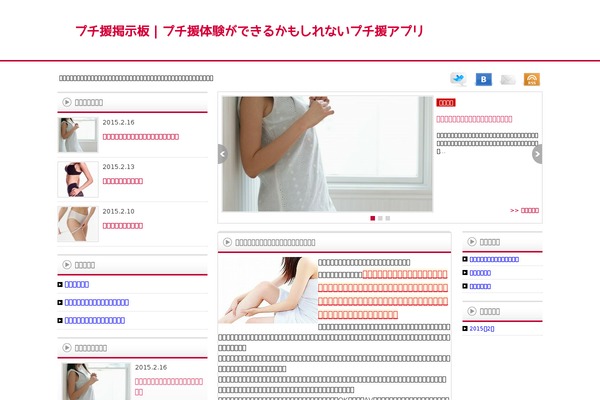Open the 2015 archive month link

point(482,328)
